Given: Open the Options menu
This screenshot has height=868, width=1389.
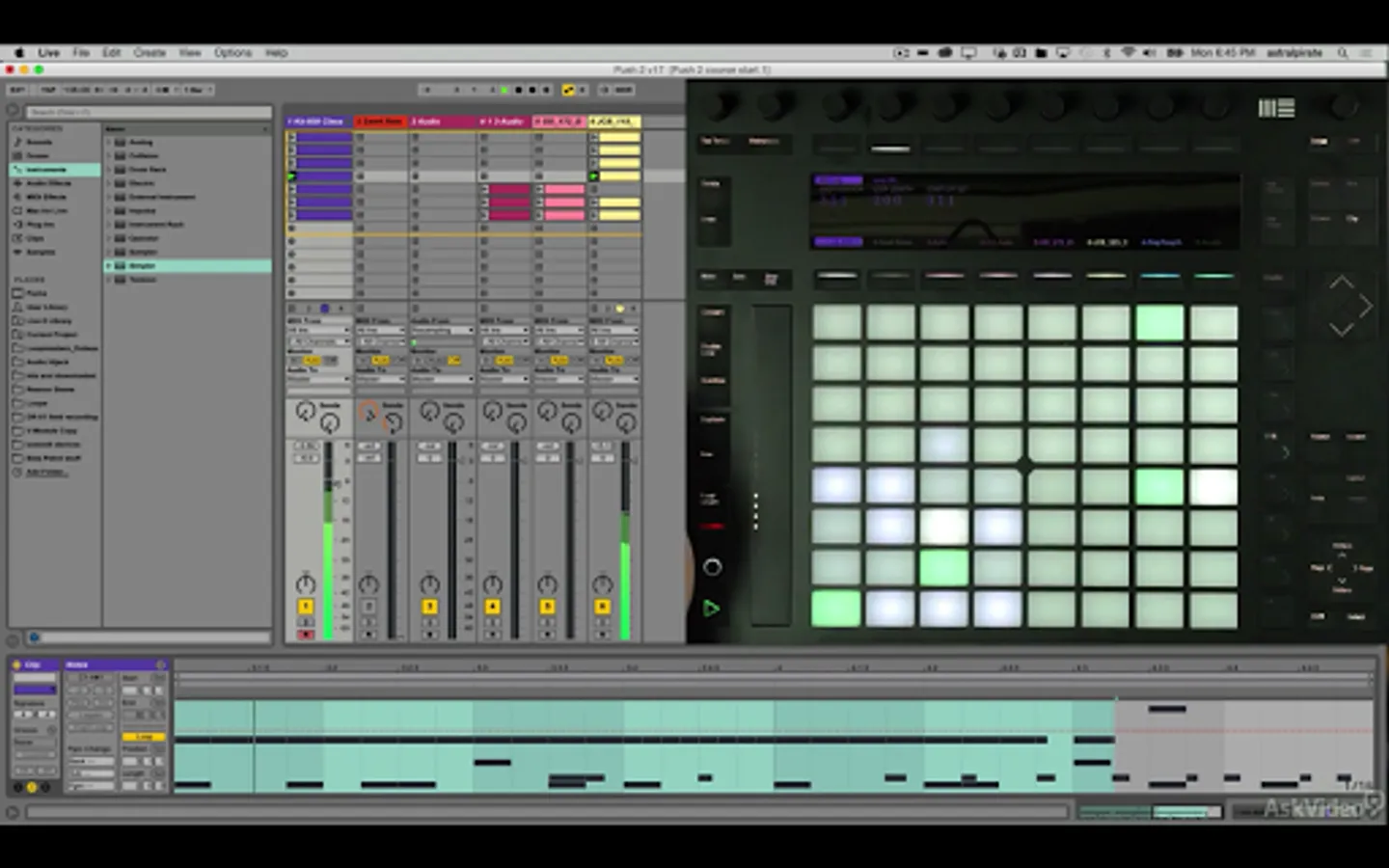Looking at the screenshot, I should pos(232,53).
